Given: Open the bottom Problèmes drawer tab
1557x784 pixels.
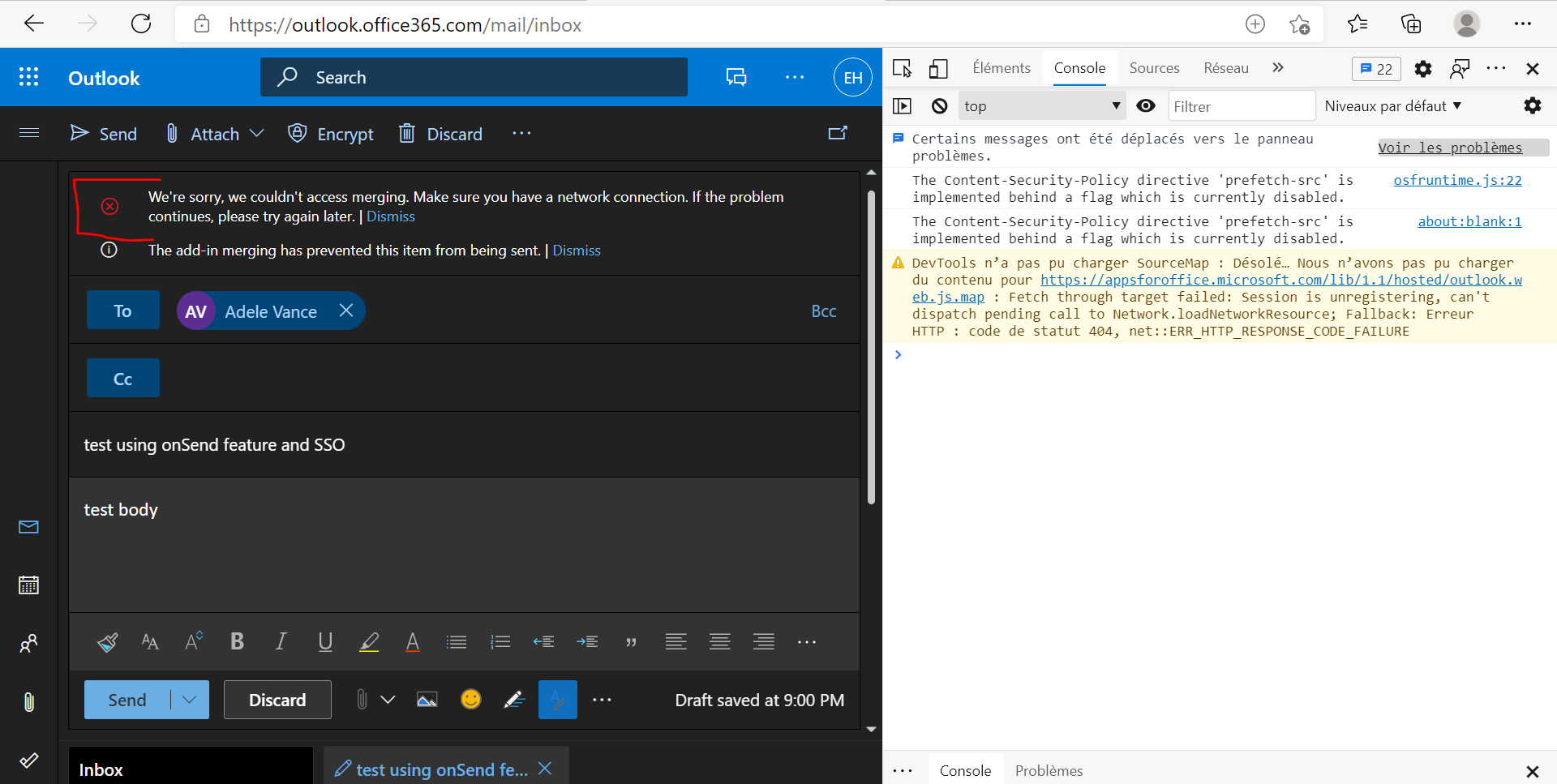Looking at the screenshot, I should (1049, 770).
